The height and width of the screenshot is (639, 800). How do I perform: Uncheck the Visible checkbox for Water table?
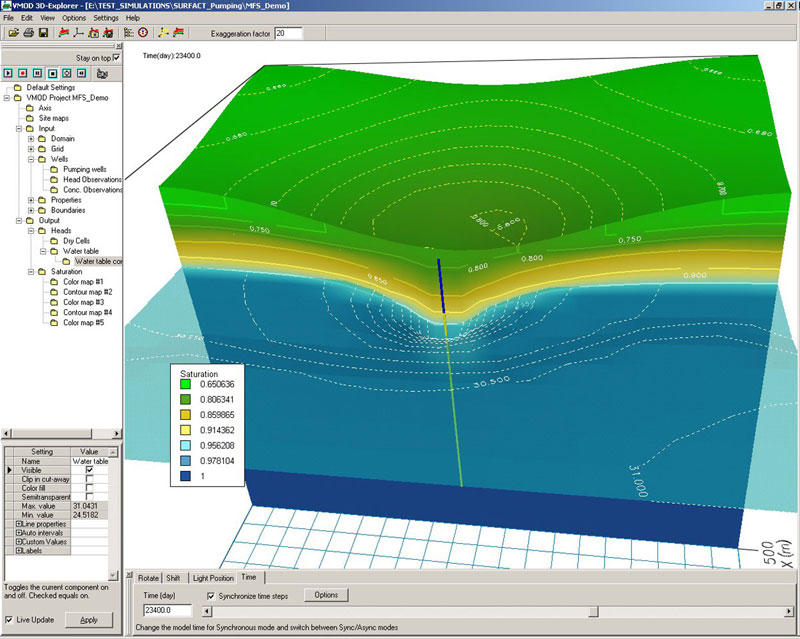pos(89,470)
